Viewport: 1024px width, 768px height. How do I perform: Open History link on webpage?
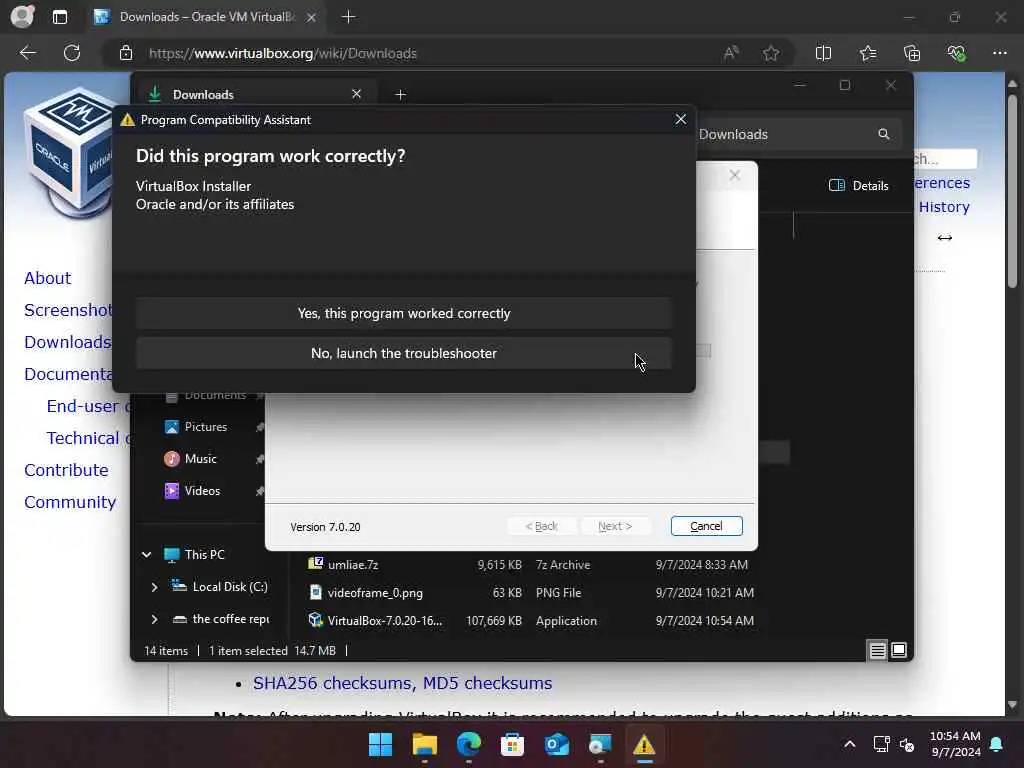(944, 207)
